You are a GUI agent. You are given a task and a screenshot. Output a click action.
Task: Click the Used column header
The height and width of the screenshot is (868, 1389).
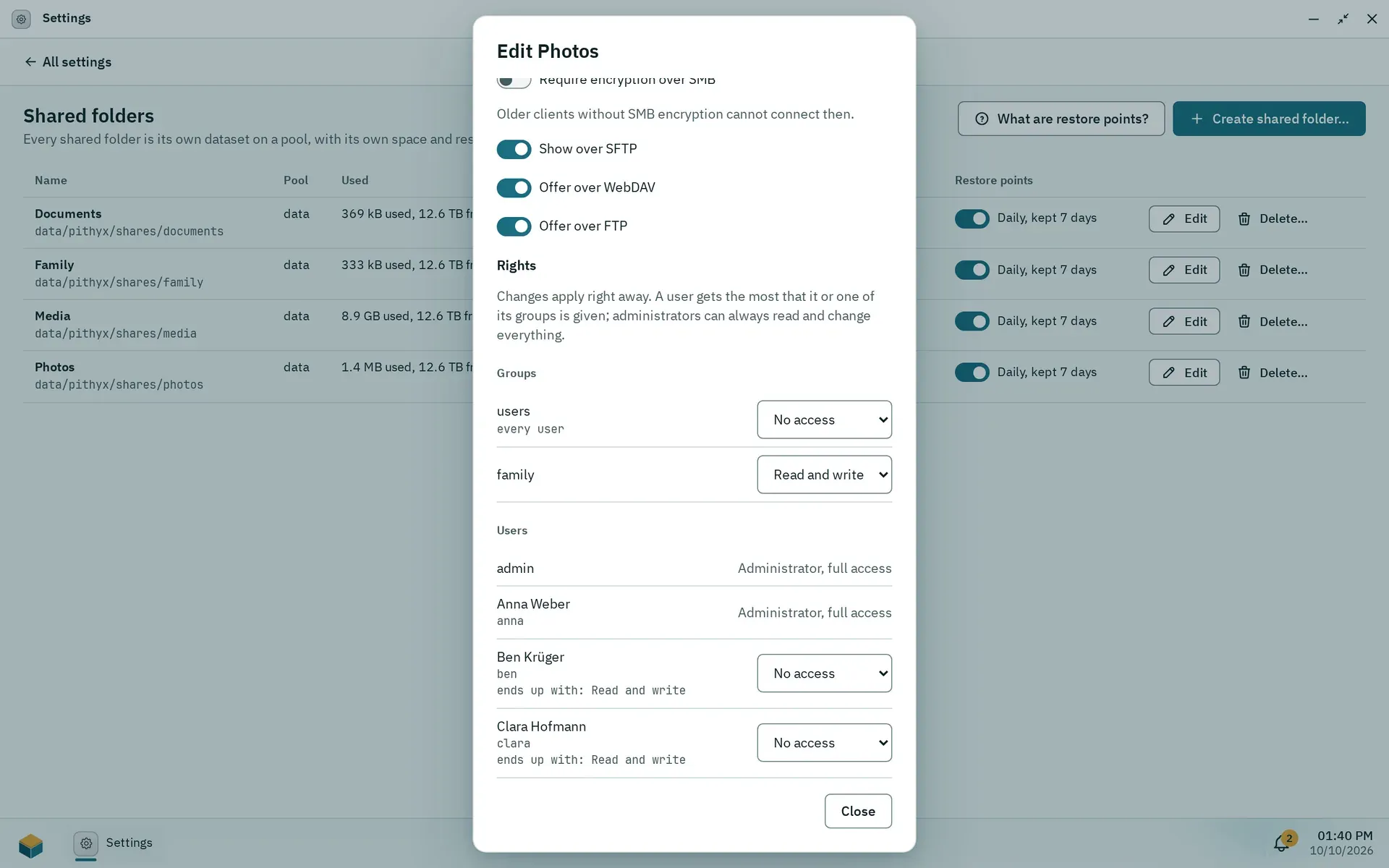point(354,180)
